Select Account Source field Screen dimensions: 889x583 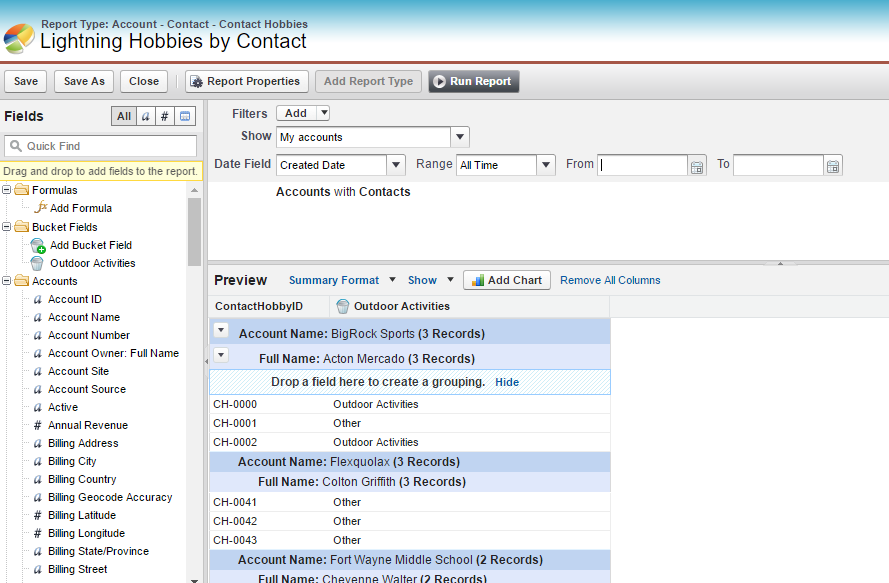coord(87,390)
